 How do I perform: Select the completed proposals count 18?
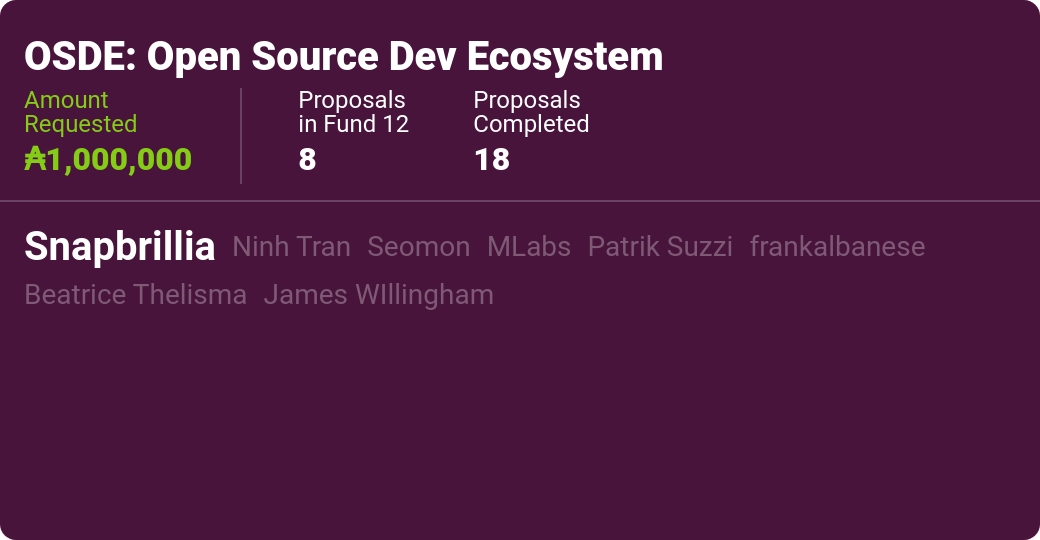coord(492,159)
